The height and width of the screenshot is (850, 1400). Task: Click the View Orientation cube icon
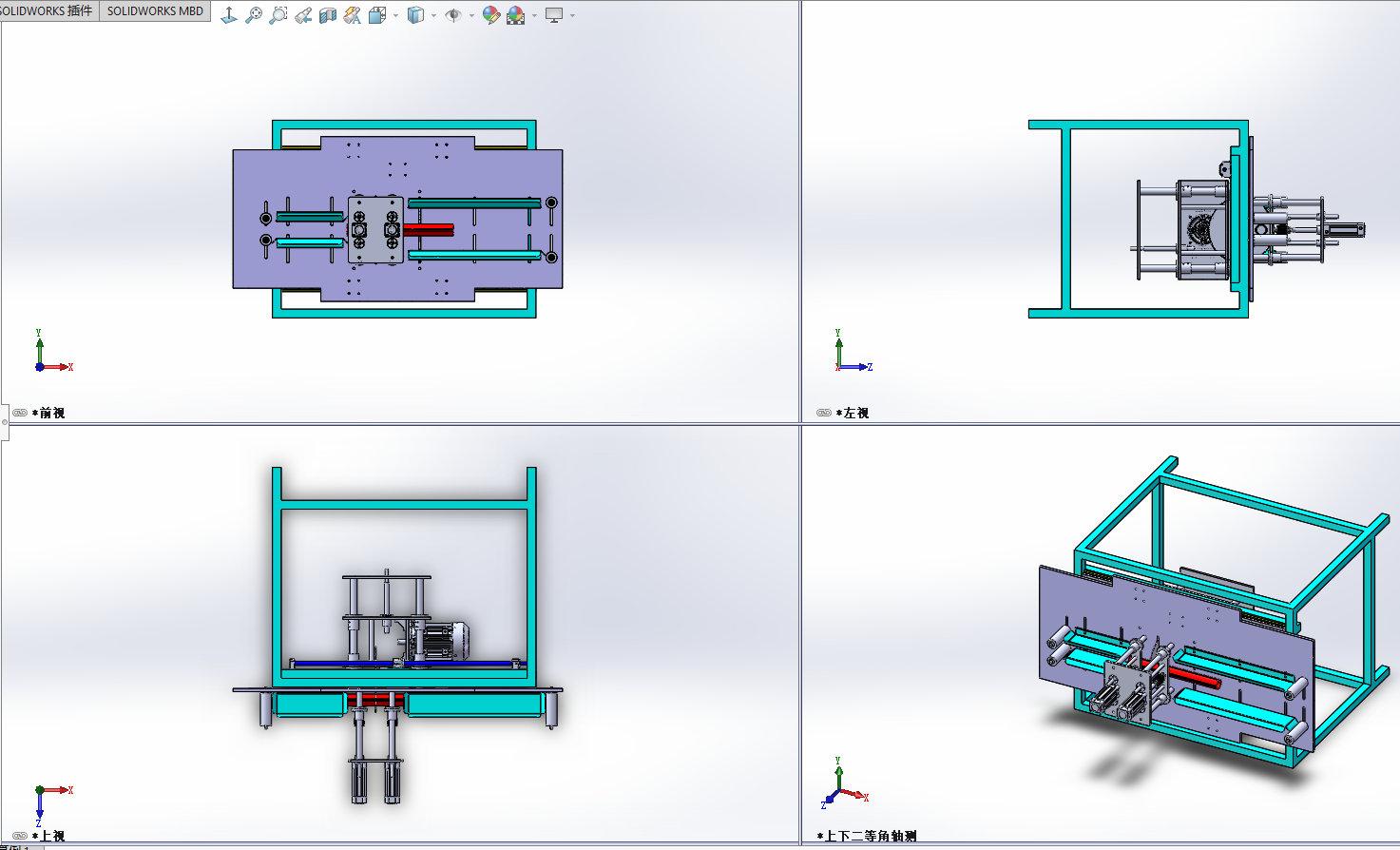pyautogui.click(x=377, y=15)
